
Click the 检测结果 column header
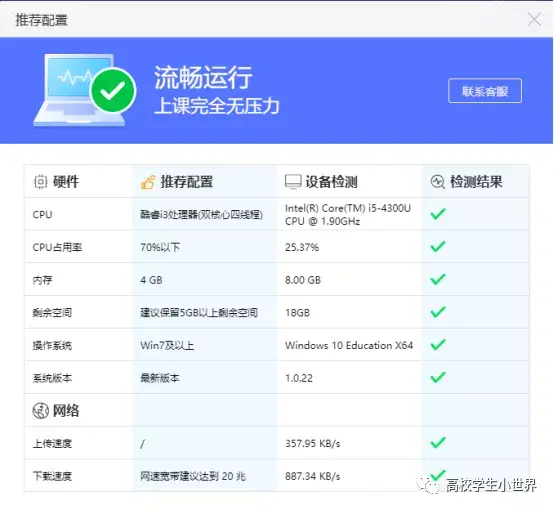(476, 182)
